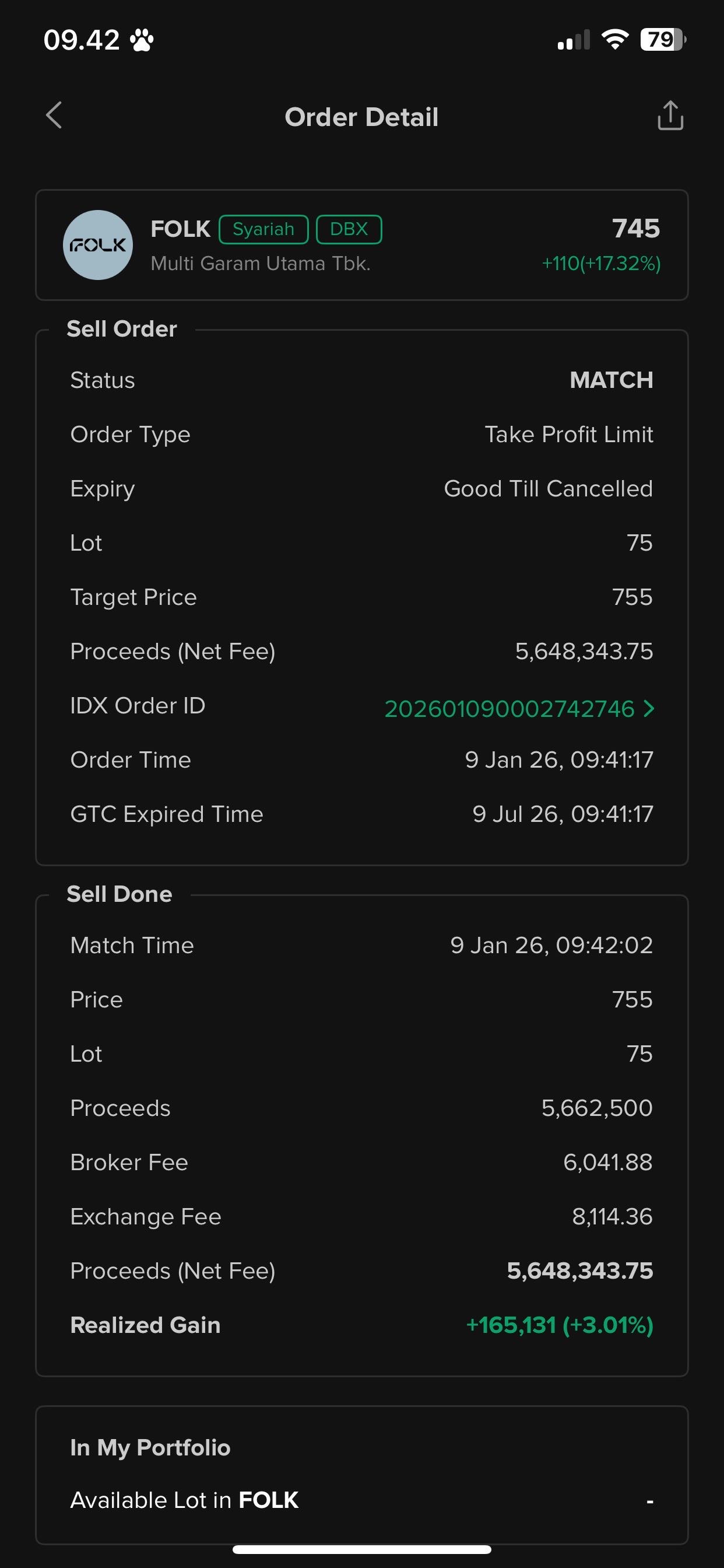Tap the Take Profit Limit order type
The width and height of the screenshot is (724, 1568).
pyautogui.click(x=568, y=435)
